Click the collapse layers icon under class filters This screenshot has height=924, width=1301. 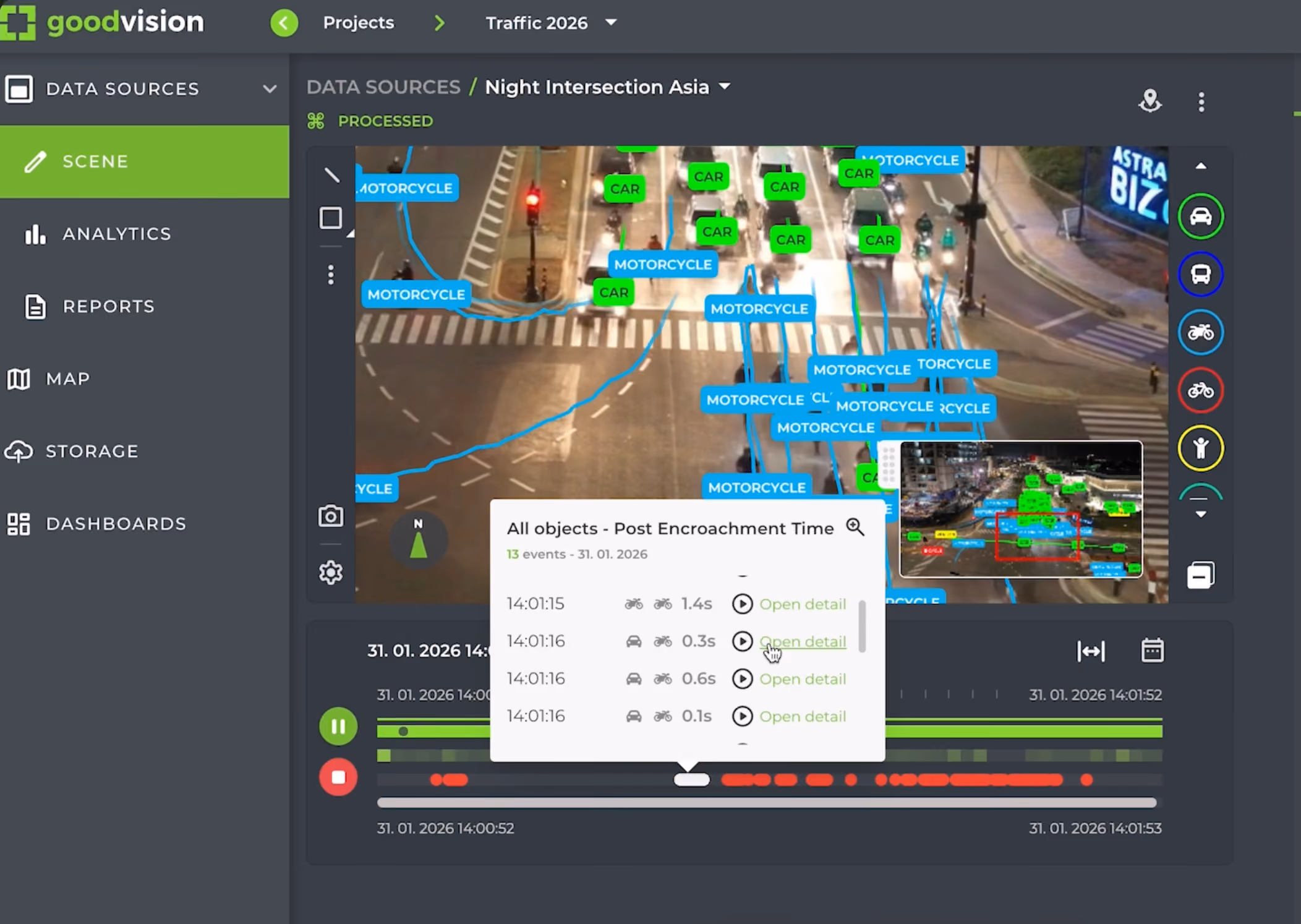click(x=1200, y=575)
